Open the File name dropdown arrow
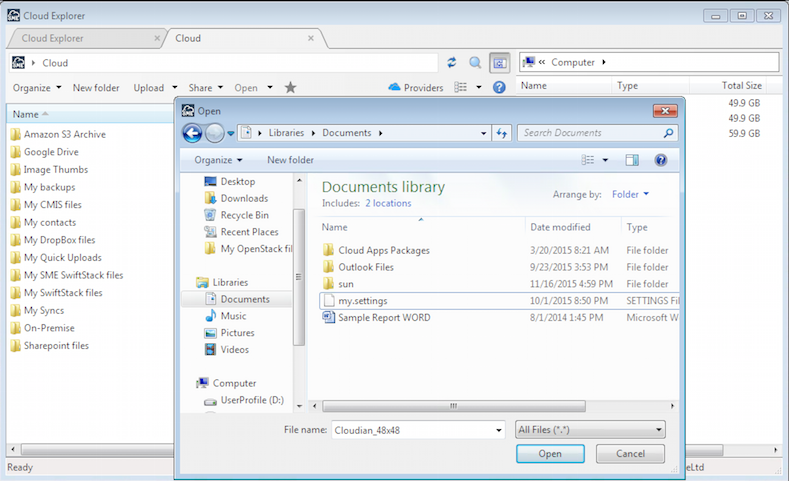Viewport: 789px width, 481px height. tap(498, 430)
